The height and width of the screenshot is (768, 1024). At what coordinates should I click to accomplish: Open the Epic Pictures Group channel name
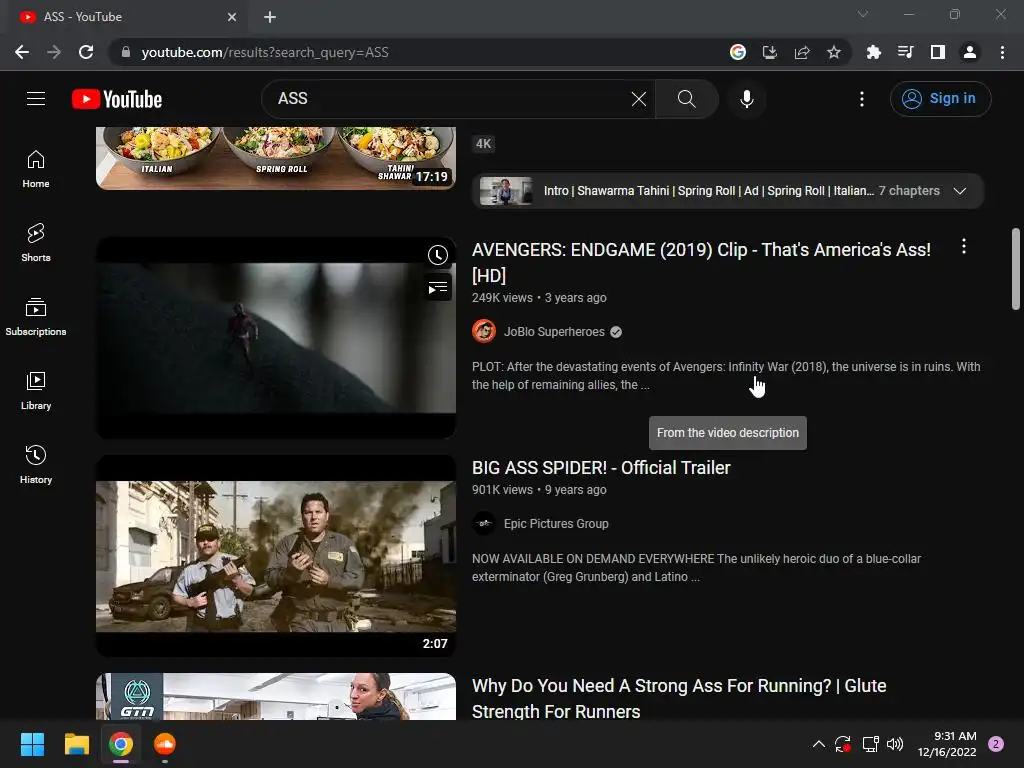(556, 524)
